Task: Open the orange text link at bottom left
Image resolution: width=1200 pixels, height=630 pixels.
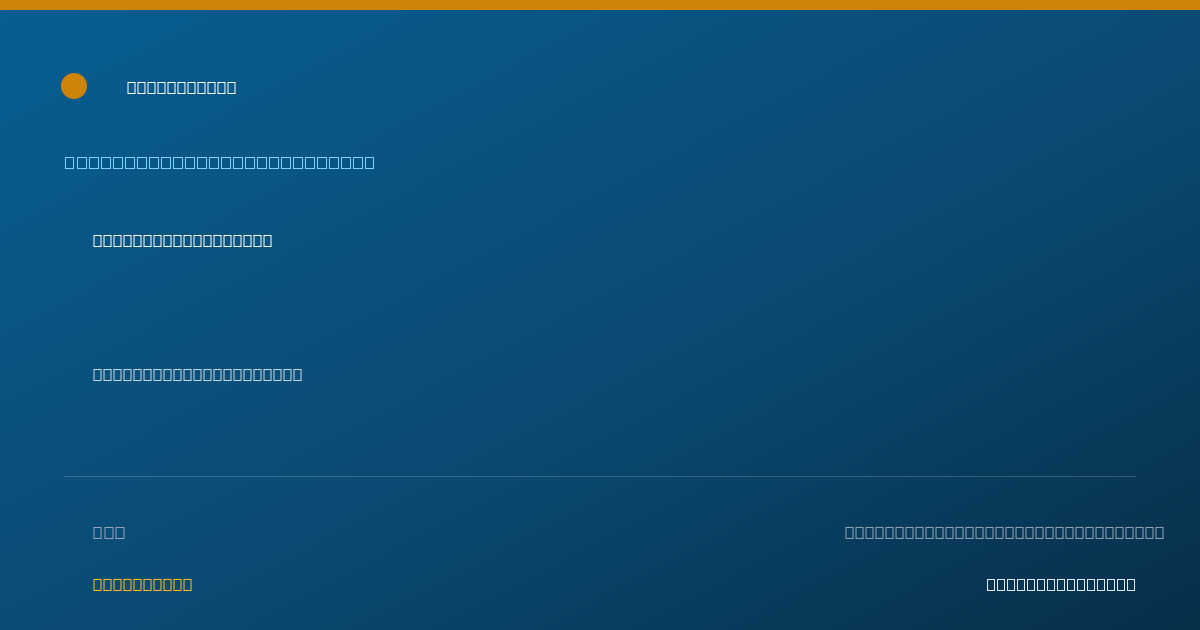Action: pyautogui.click(x=143, y=584)
